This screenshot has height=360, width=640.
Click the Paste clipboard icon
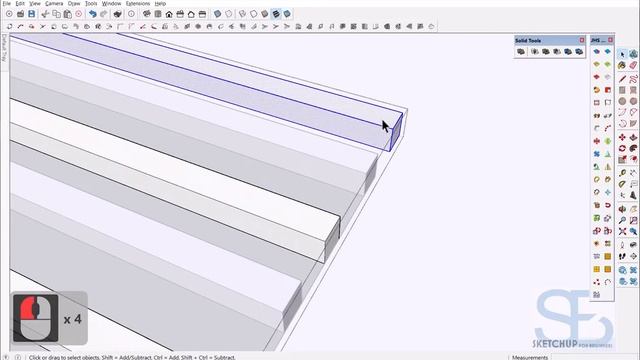[x=68, y=14]
